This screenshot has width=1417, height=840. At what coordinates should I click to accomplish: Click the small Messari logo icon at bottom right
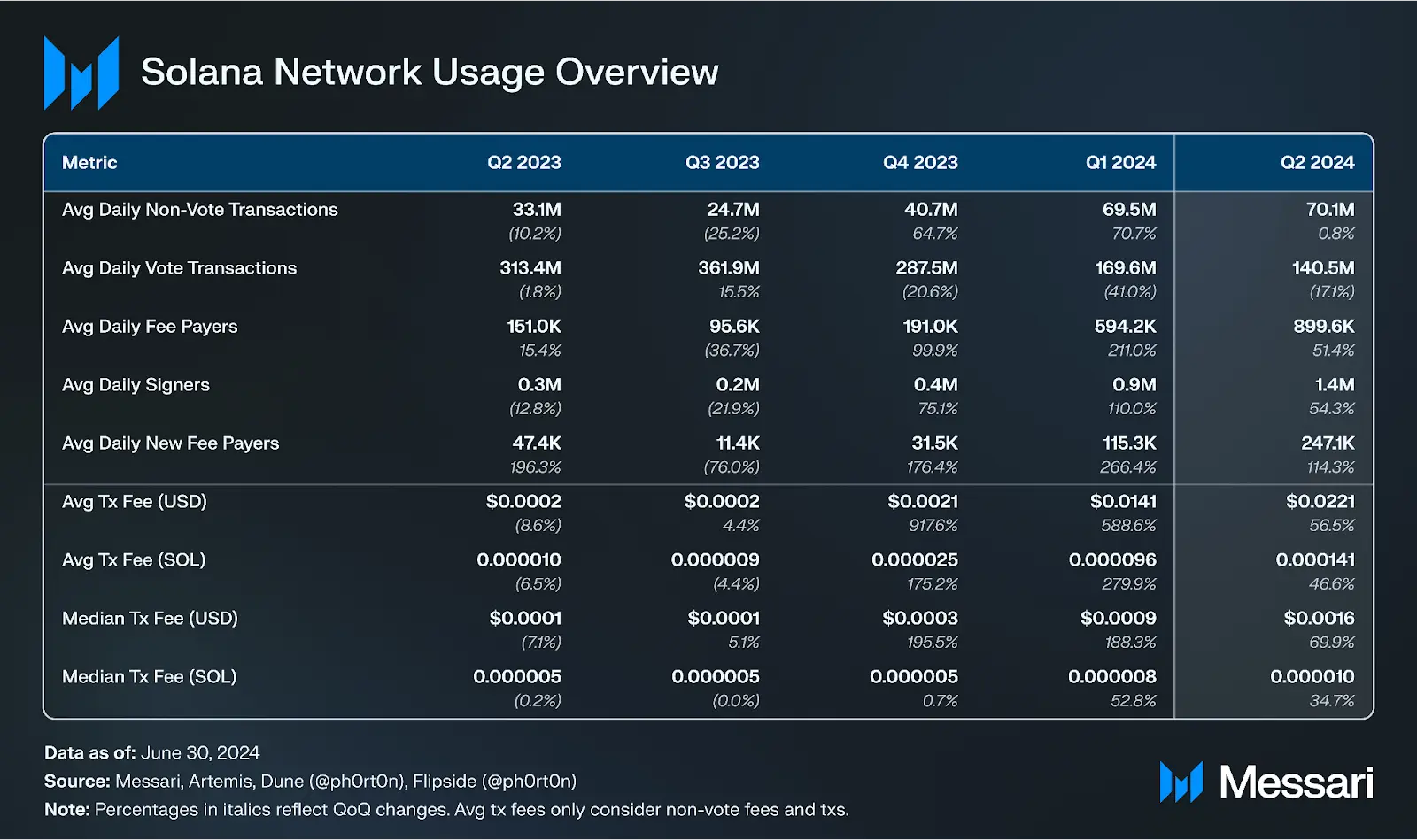point(1181,782)
